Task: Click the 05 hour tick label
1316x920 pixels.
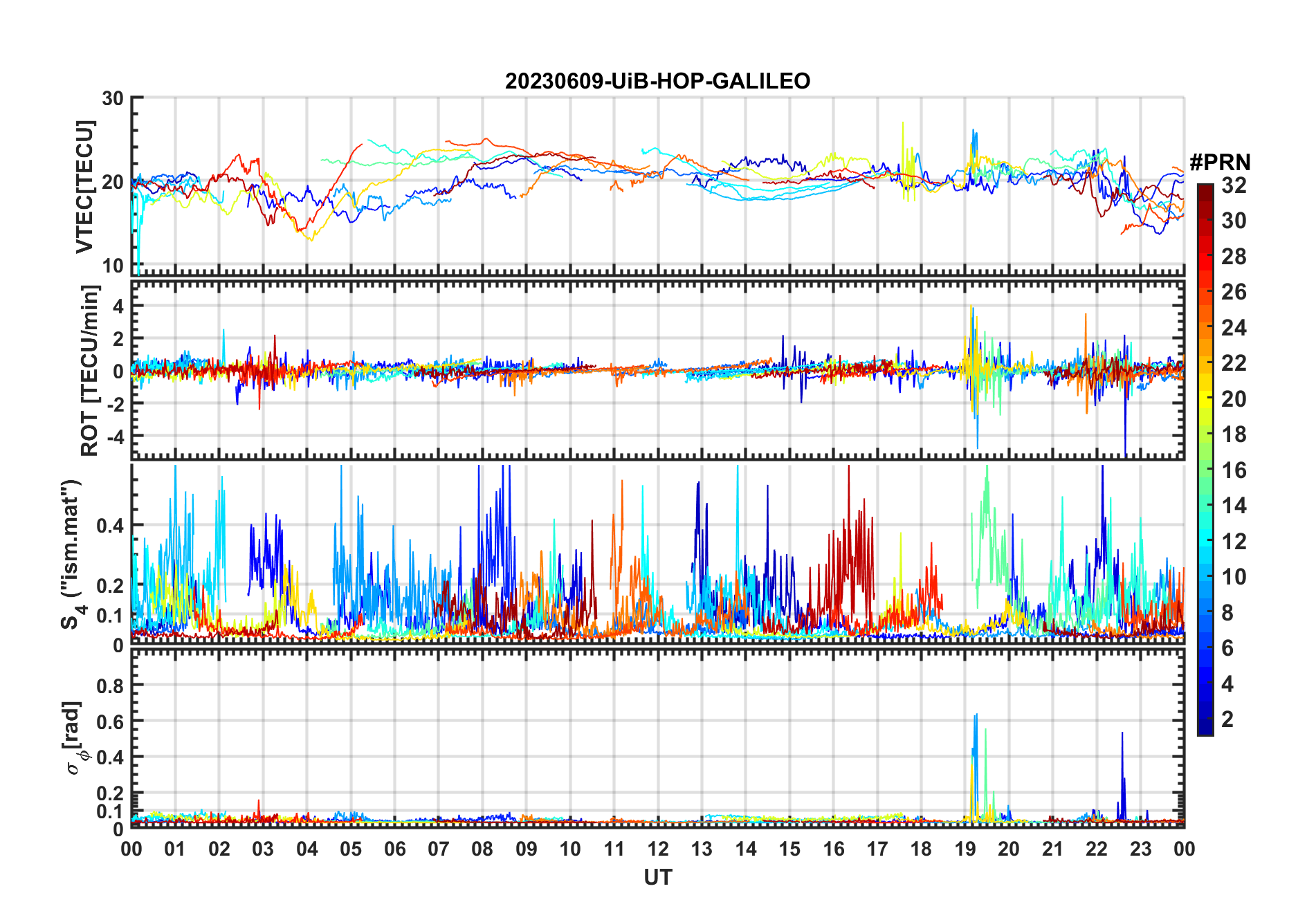Action: (x=351, y=849)
